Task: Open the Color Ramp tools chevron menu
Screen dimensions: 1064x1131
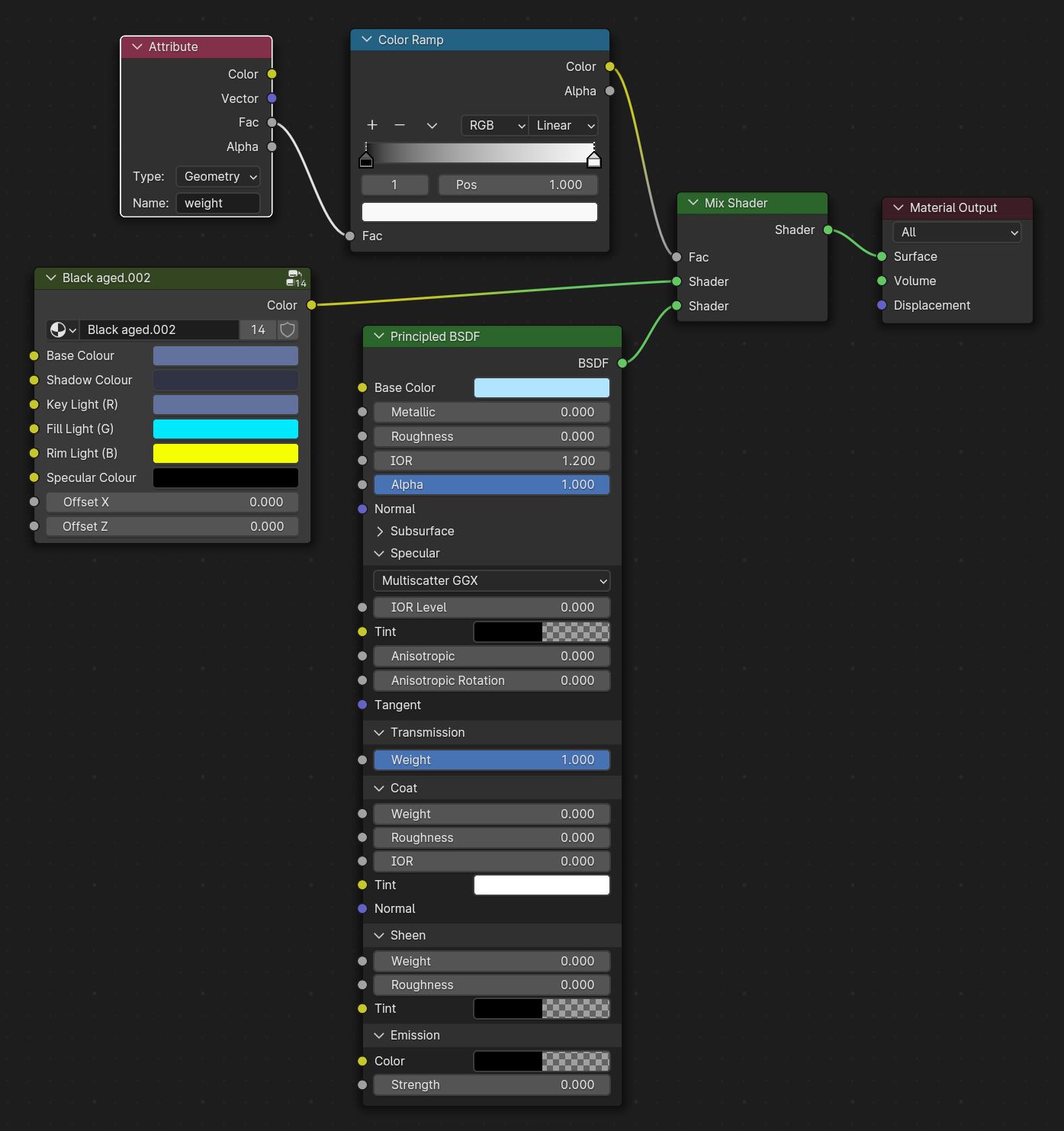Action: [x=432, y=125]
